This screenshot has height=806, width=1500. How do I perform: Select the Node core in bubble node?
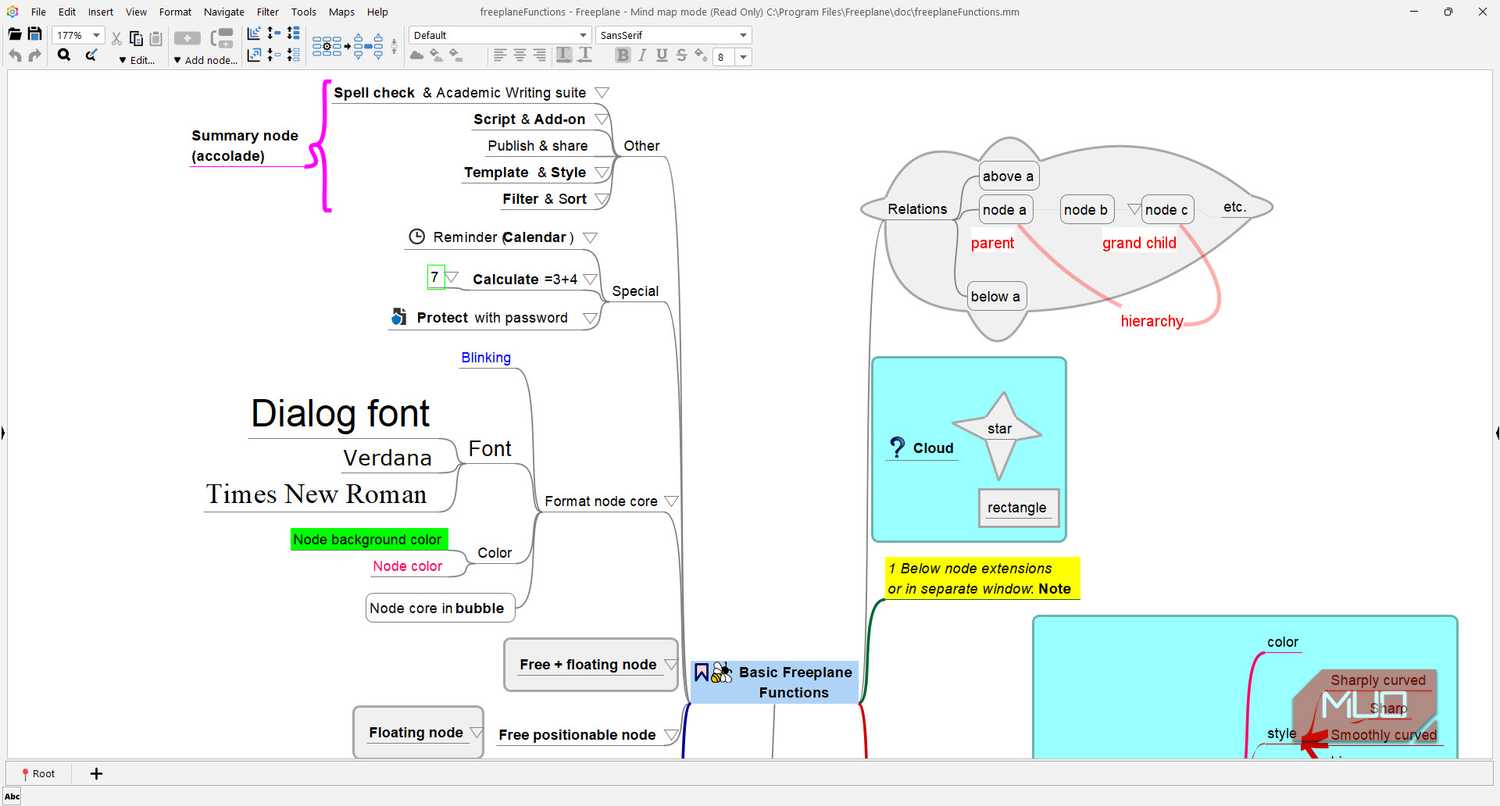pyautogui.click(x=441, y=608)
